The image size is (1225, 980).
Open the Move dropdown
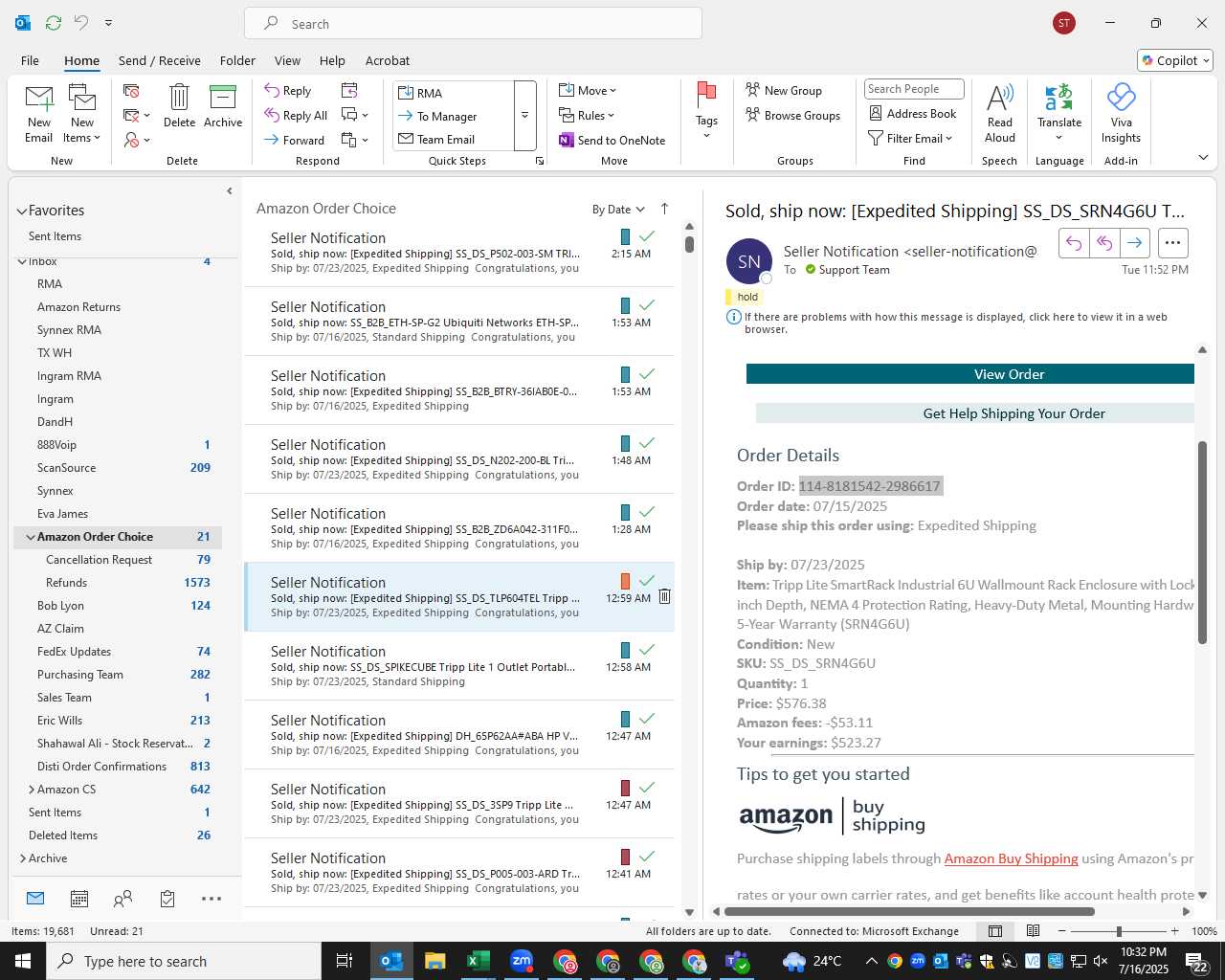point(588,91)
